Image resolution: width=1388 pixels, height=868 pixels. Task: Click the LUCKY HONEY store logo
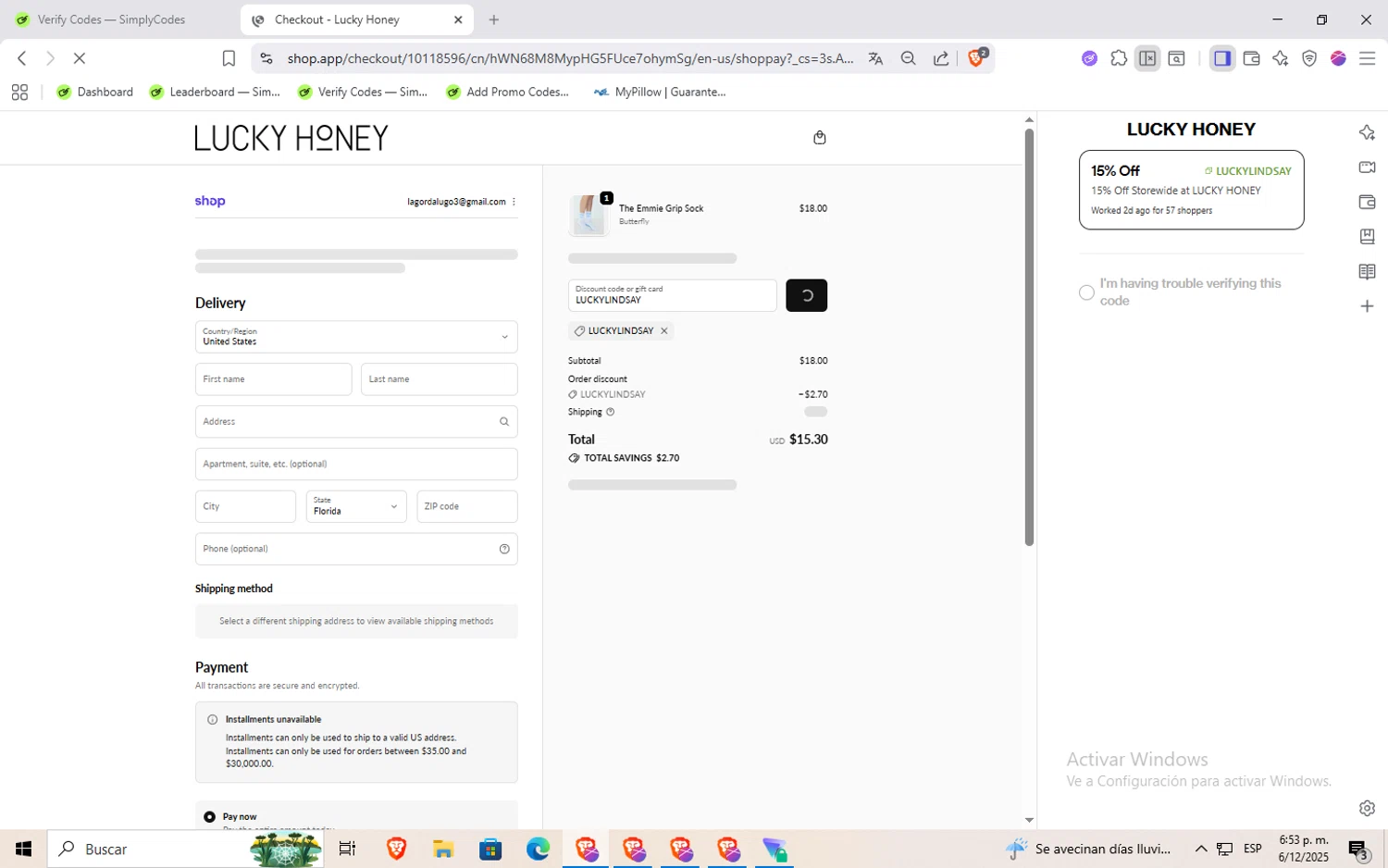coord(291,138)
